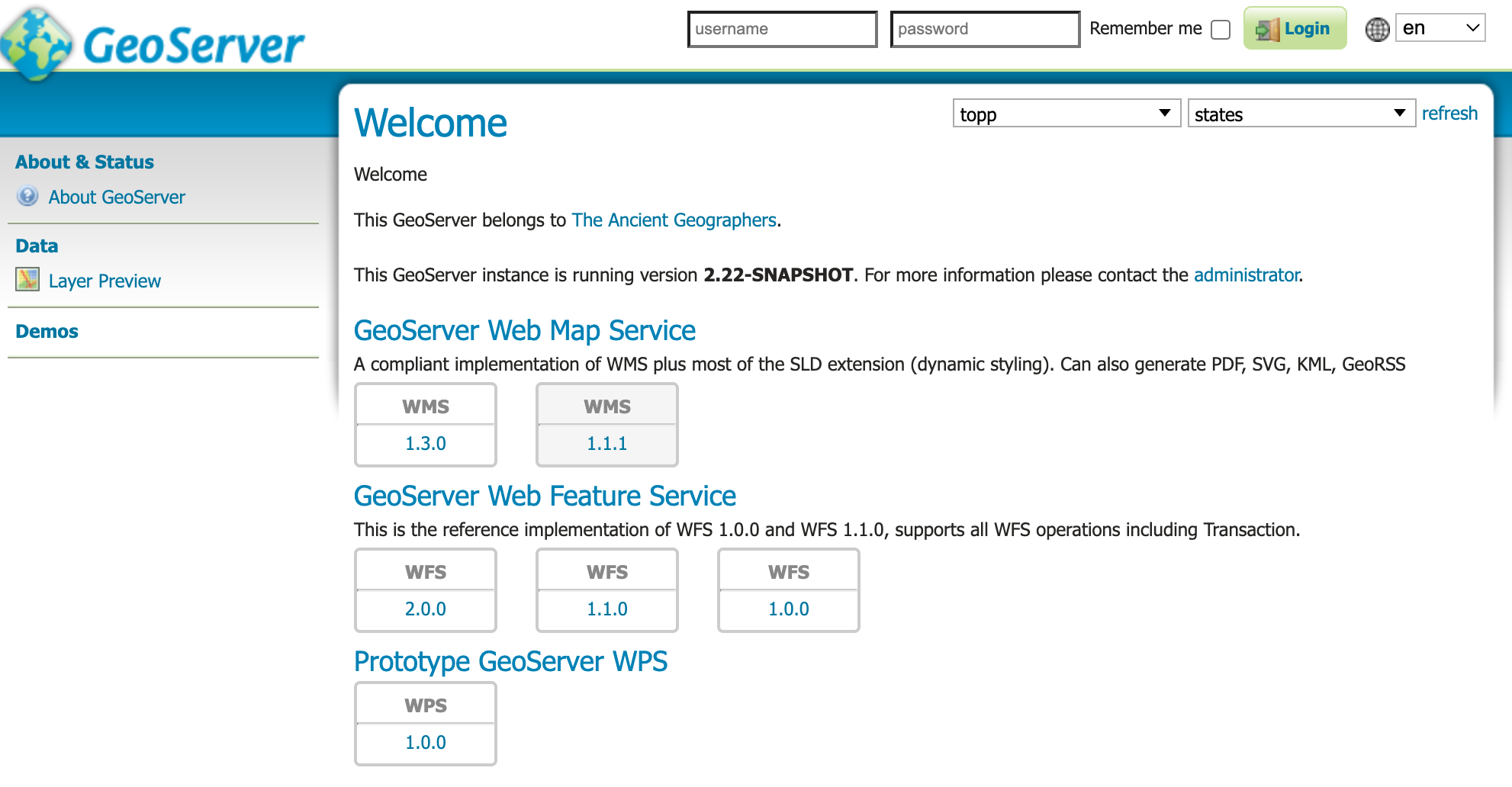Open WMS 1.1.1 capabilities link
Viewport: 1512px width, 787px height.
607,443
